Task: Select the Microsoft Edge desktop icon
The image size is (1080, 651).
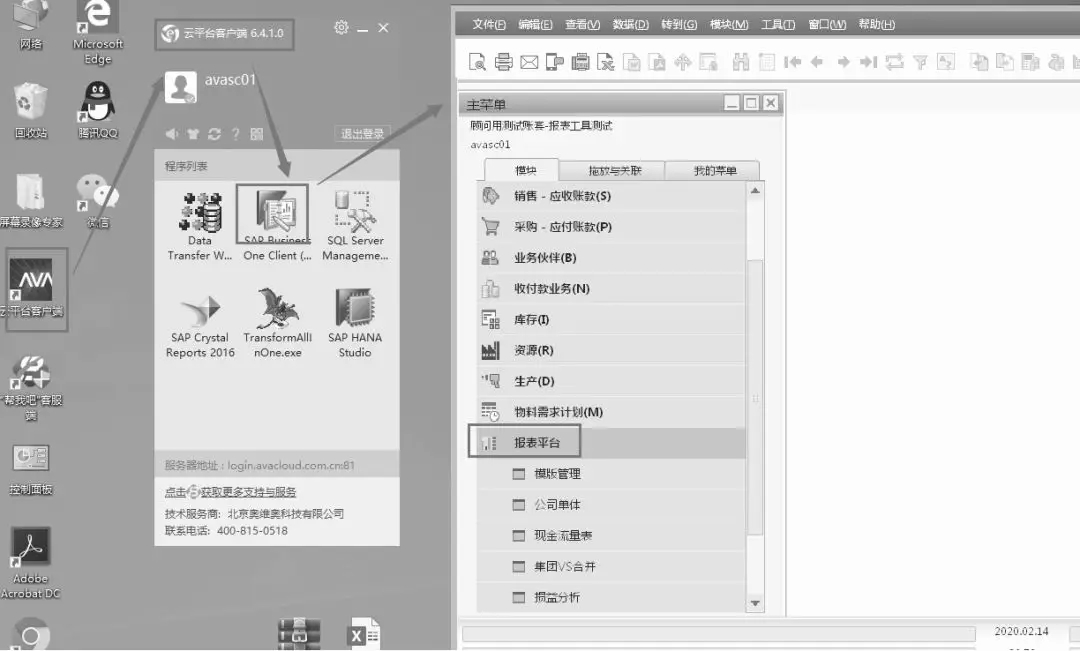Action: pos(98,32)
